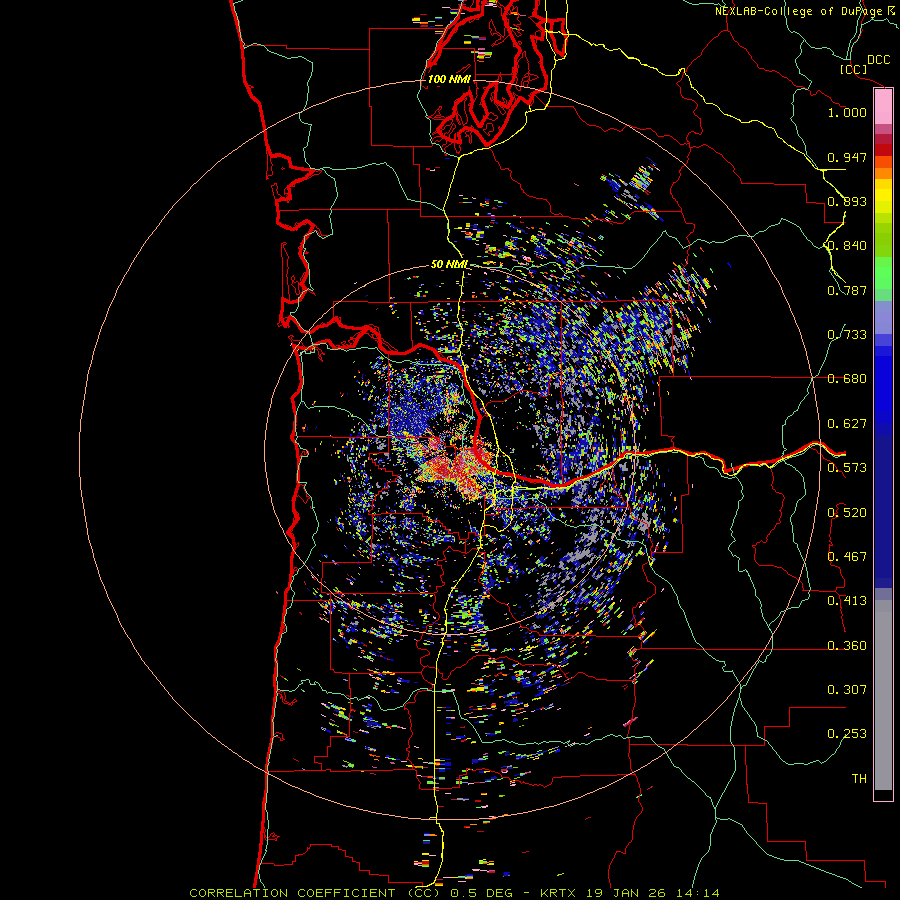Click the 0.787 value on the color scale
Screen dimensions: 900x900
847,290
